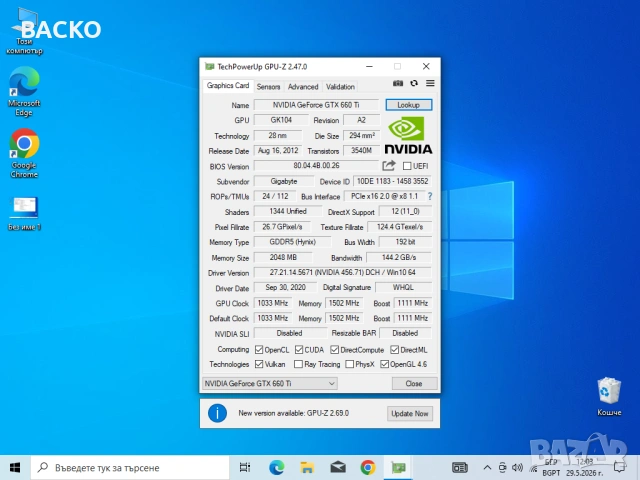Switch to the Graphics Card tab
This screenshot has height=480, width=640.
point(228,85)
